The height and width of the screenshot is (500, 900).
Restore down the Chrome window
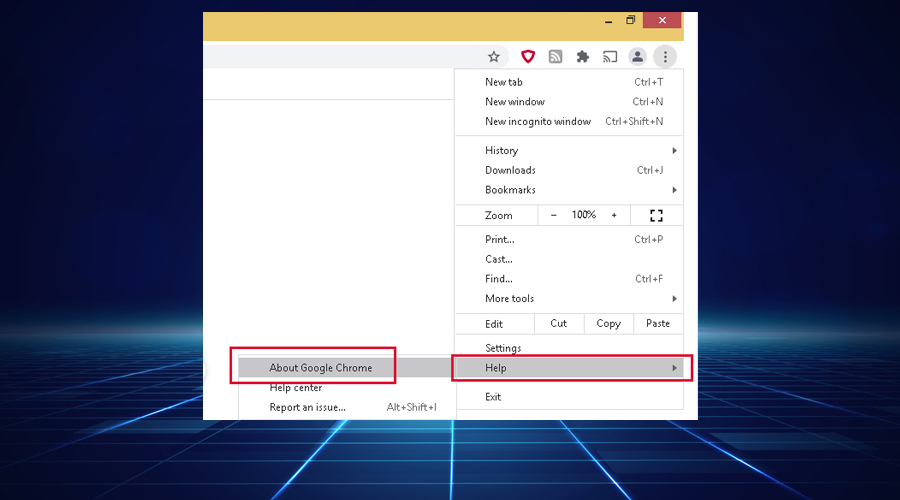(630, 20)
